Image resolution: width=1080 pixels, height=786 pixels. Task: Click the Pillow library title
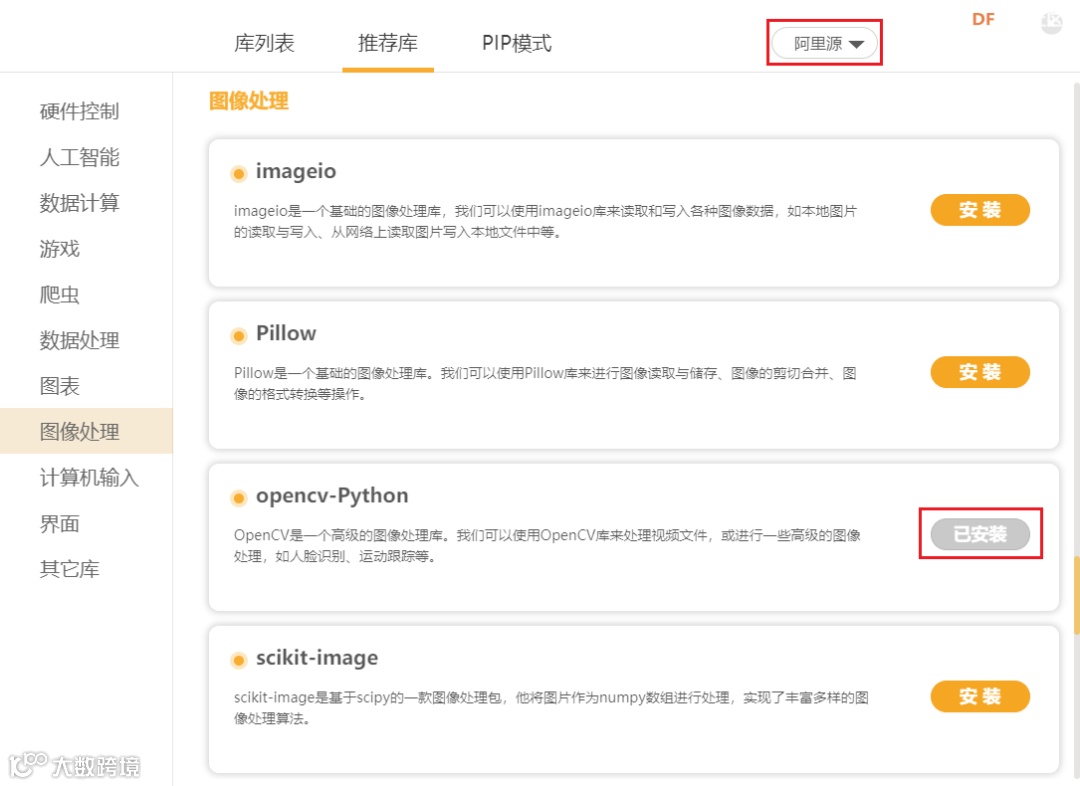pos(286,333)
